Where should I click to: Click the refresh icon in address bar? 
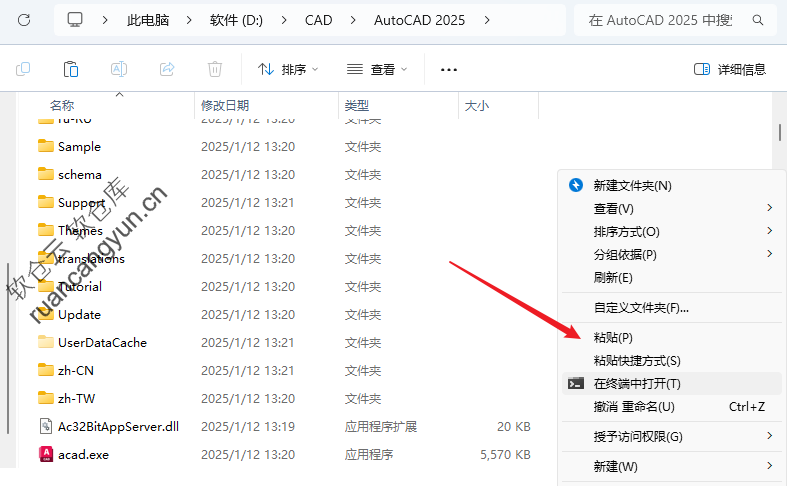tap(24, 20)
